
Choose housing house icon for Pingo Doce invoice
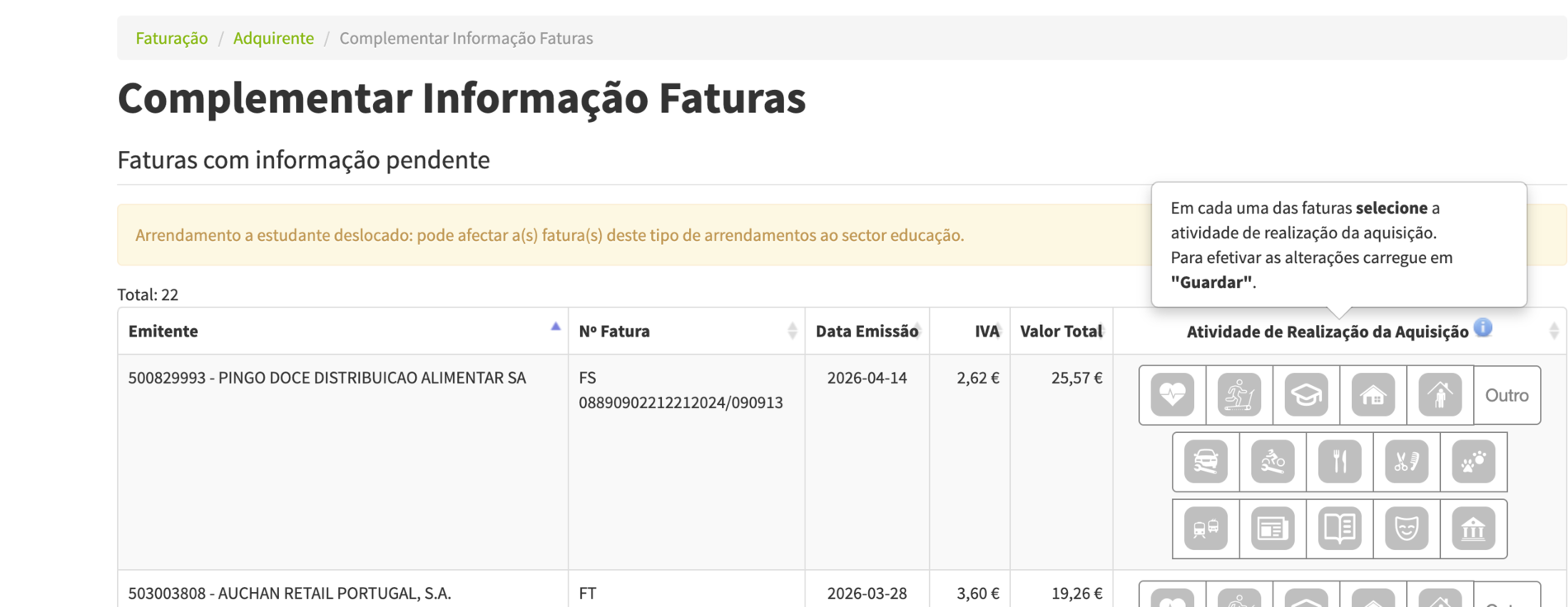1373,395
